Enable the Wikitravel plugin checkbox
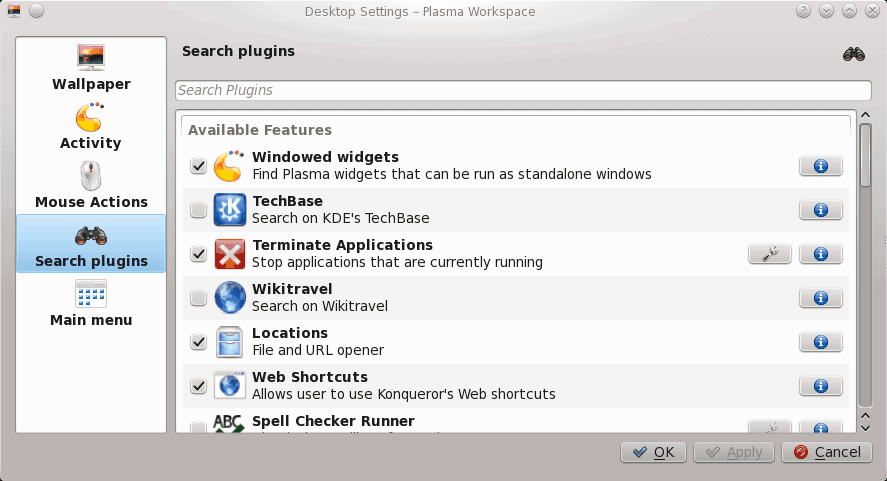The width and height of the screenshot is (887, 481). 198,298
